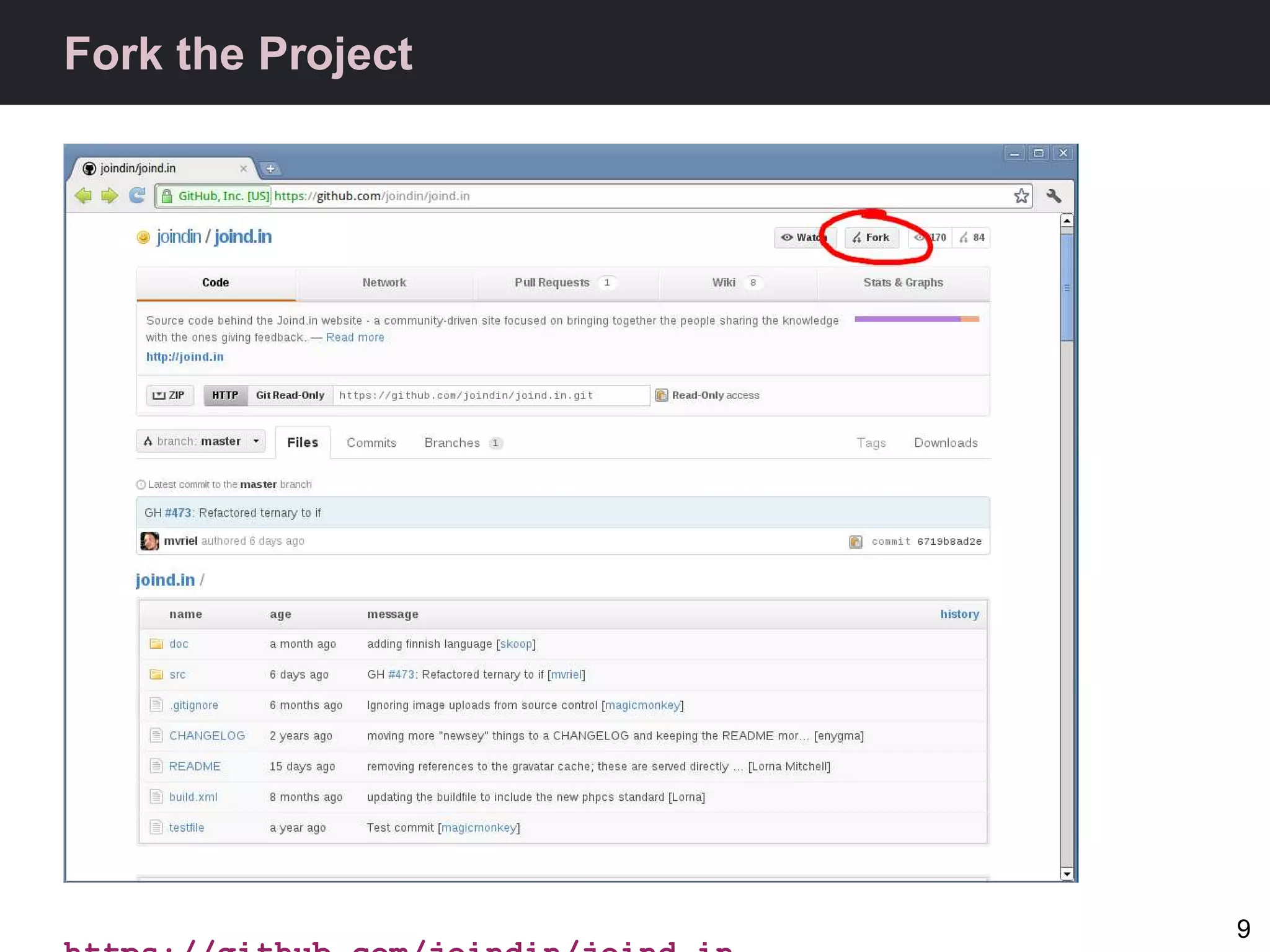Click the vertical scrollbar thumb
The image size is (1270, 952).
point(1067,287)
